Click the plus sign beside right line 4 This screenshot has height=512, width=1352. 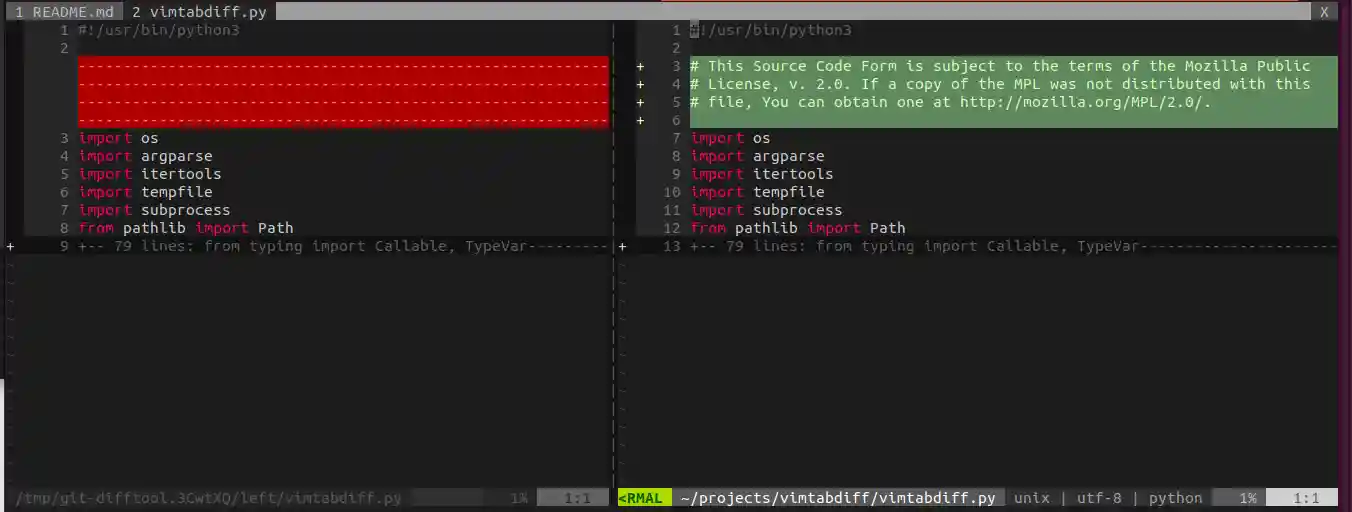[640, 84]
